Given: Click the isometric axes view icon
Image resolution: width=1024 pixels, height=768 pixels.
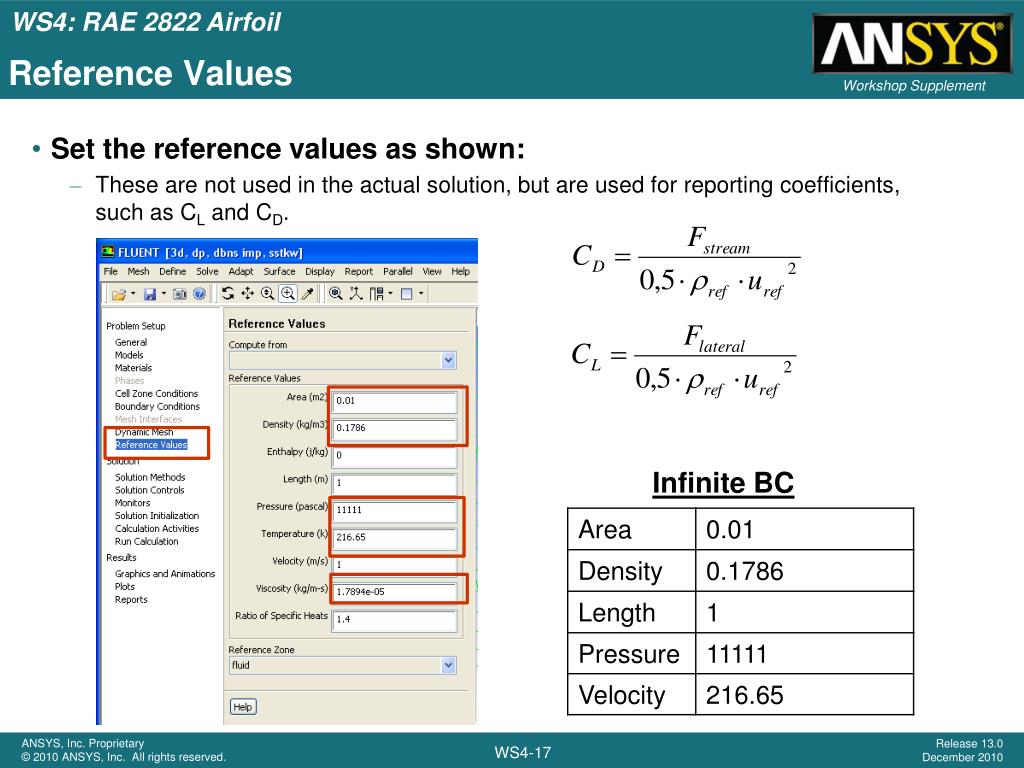Looking at the screenshot, I should coord(355,293).
